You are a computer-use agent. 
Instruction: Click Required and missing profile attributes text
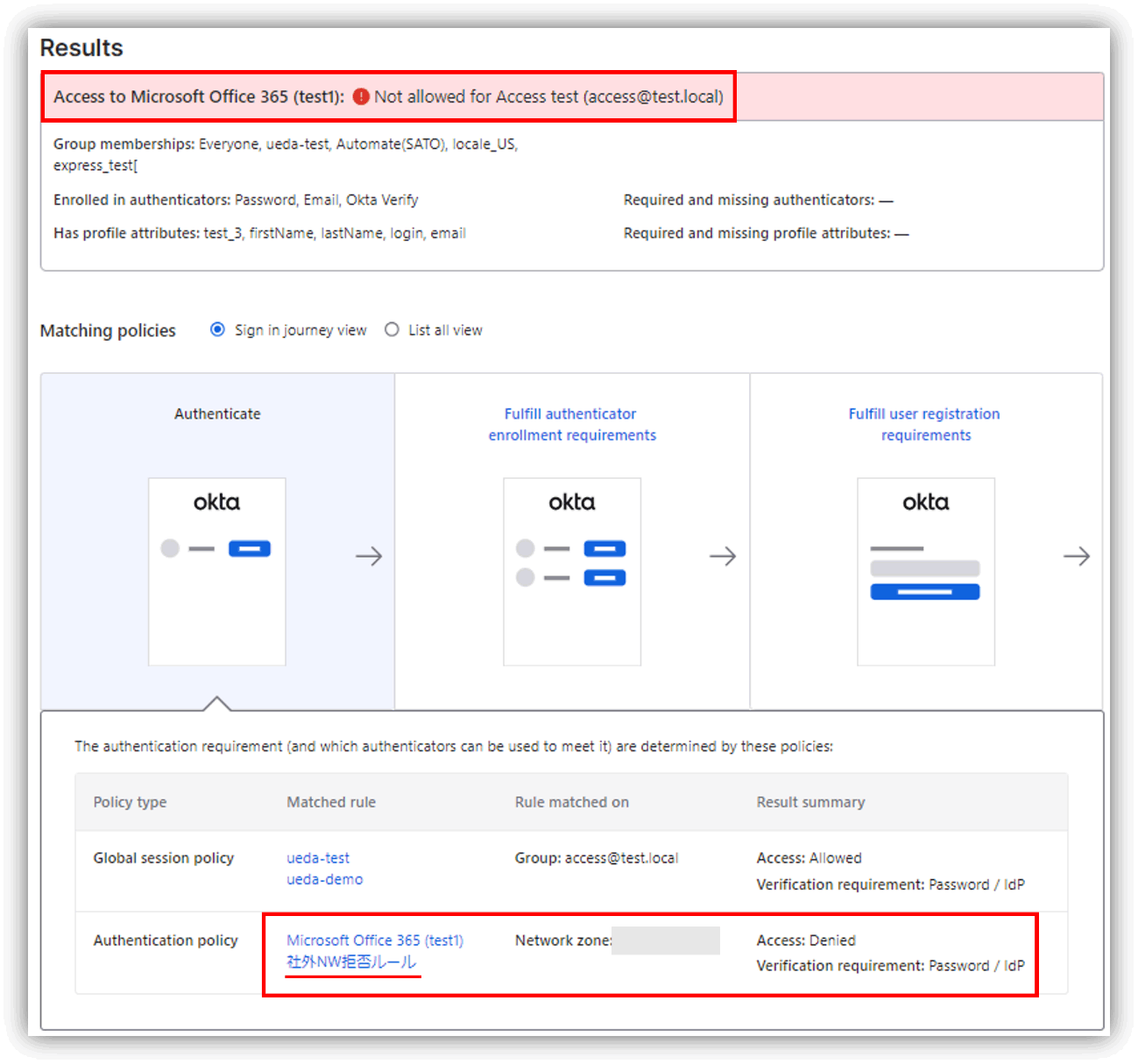click(x=766, y=233)
